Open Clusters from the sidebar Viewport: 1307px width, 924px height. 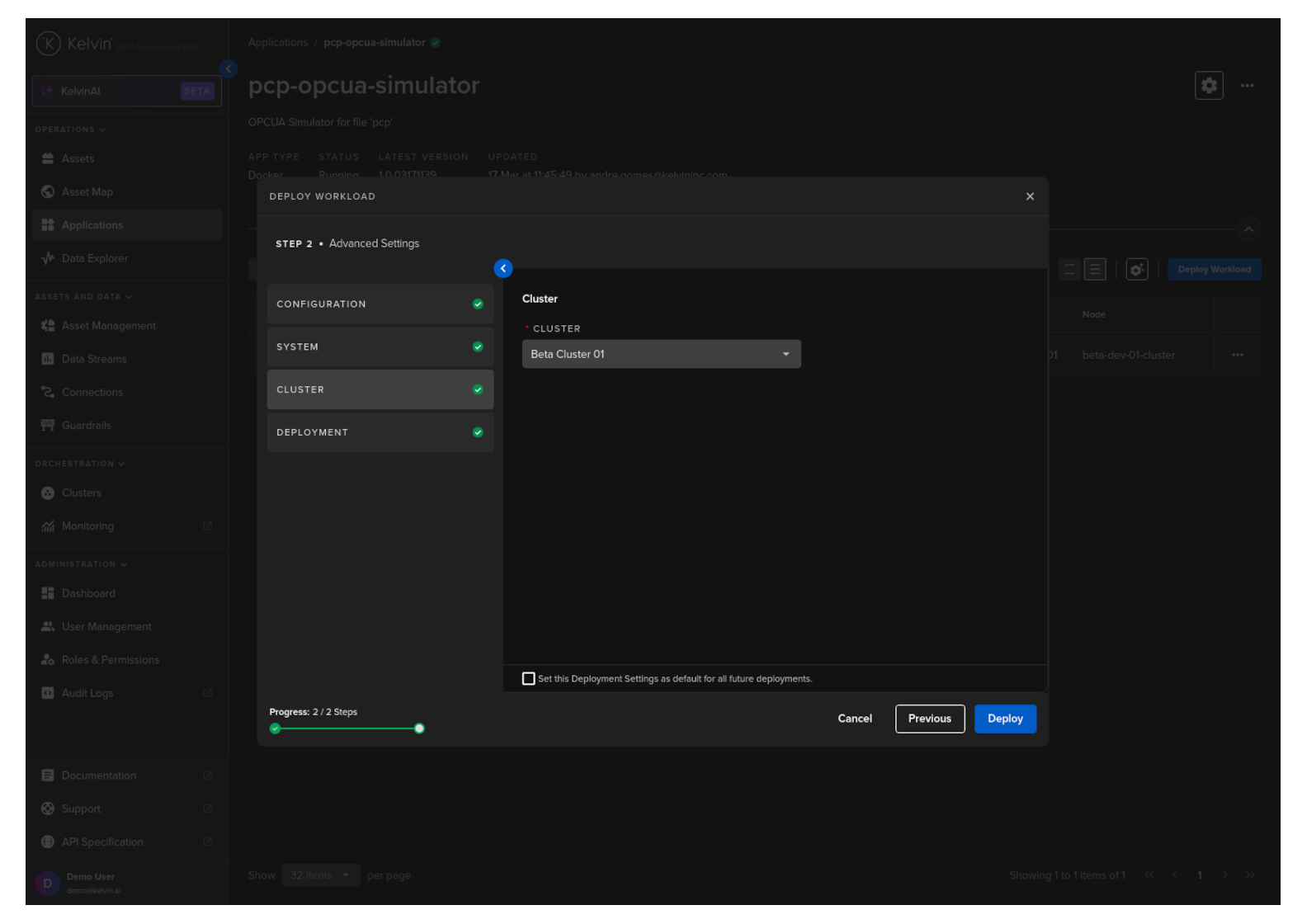click(81, 493)
